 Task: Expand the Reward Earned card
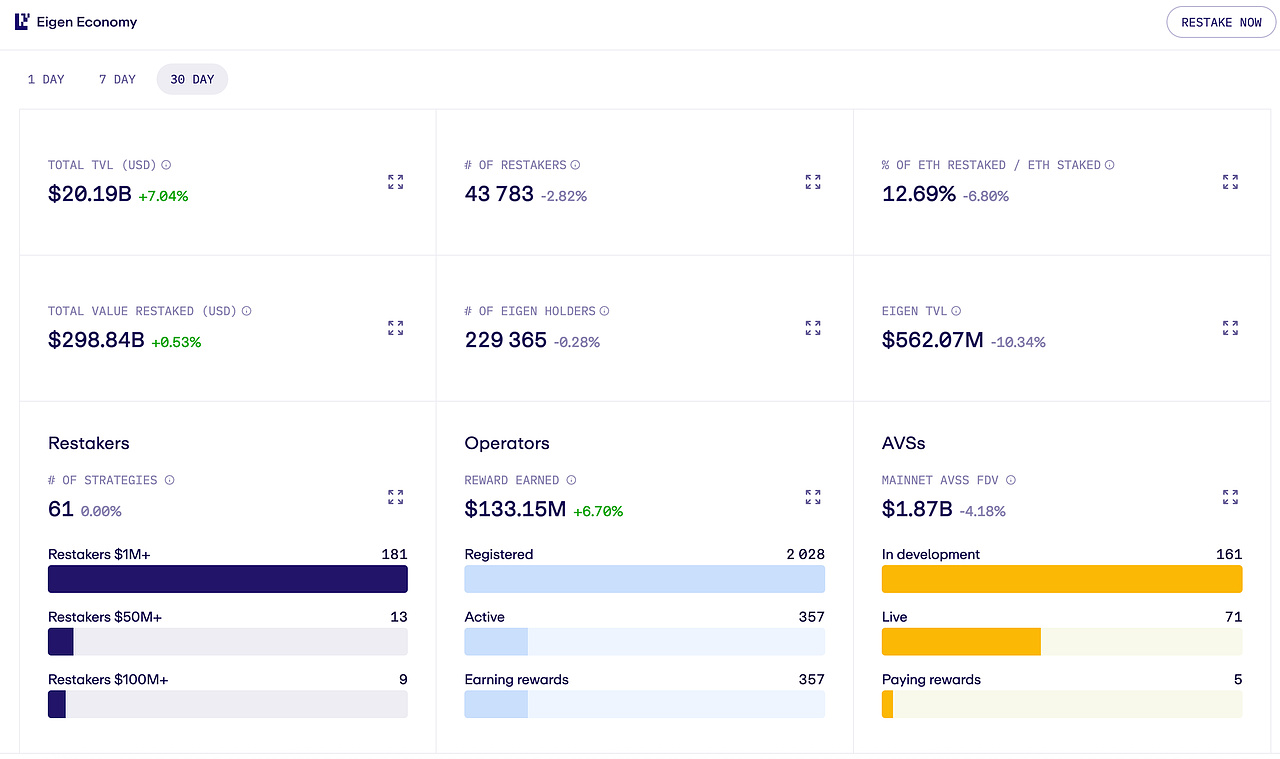click(x=813, y=497)
